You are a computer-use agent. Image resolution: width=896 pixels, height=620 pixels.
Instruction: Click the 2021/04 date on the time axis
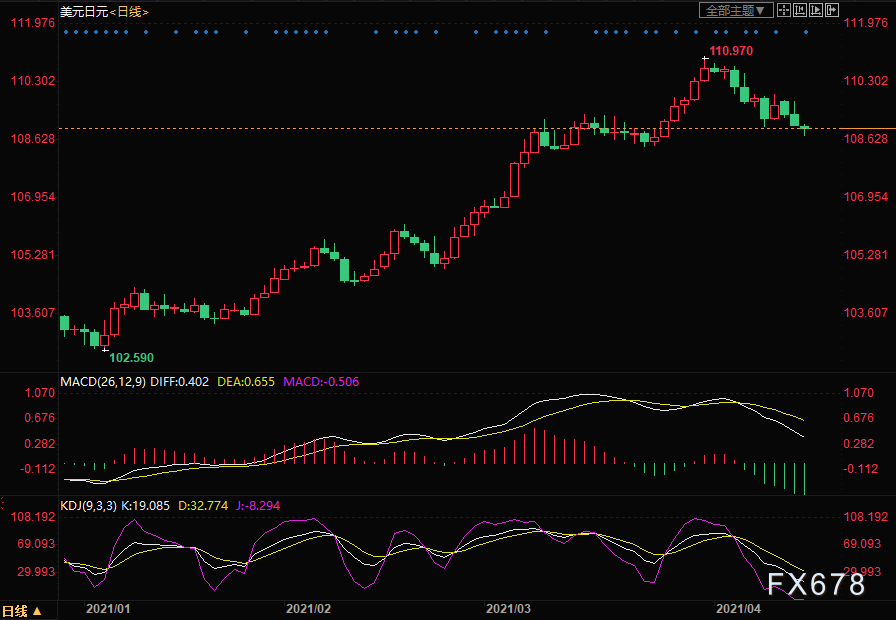pyautogui.click(x=738, y=608)
